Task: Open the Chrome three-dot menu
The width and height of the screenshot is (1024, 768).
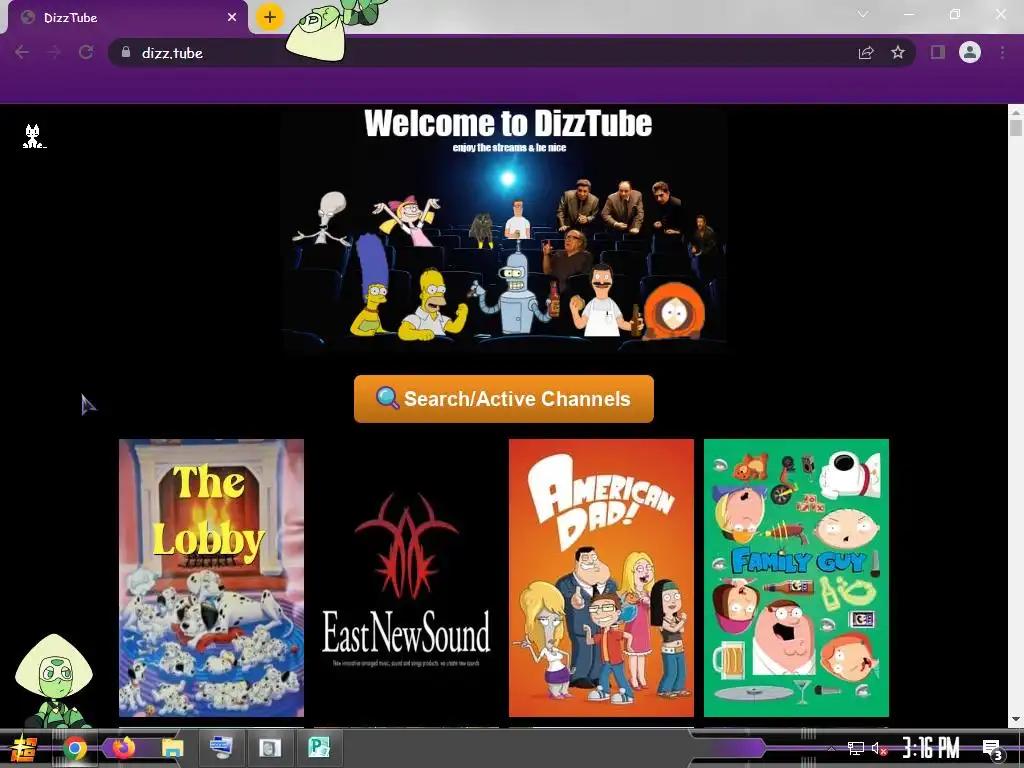Action: tap(1002, 52)
